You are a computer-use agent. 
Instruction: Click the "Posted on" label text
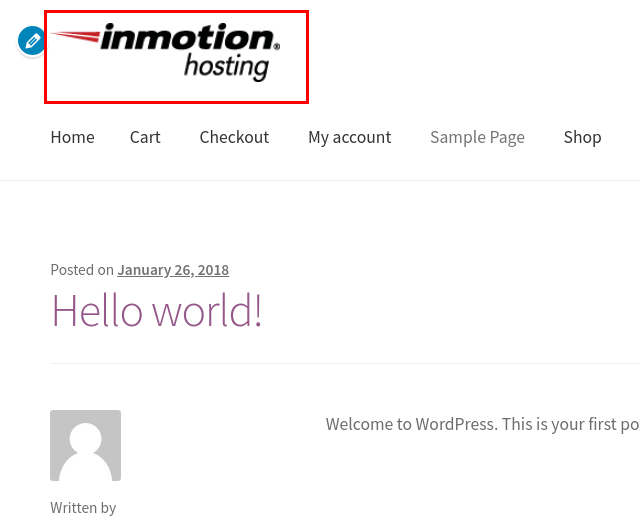82,270
